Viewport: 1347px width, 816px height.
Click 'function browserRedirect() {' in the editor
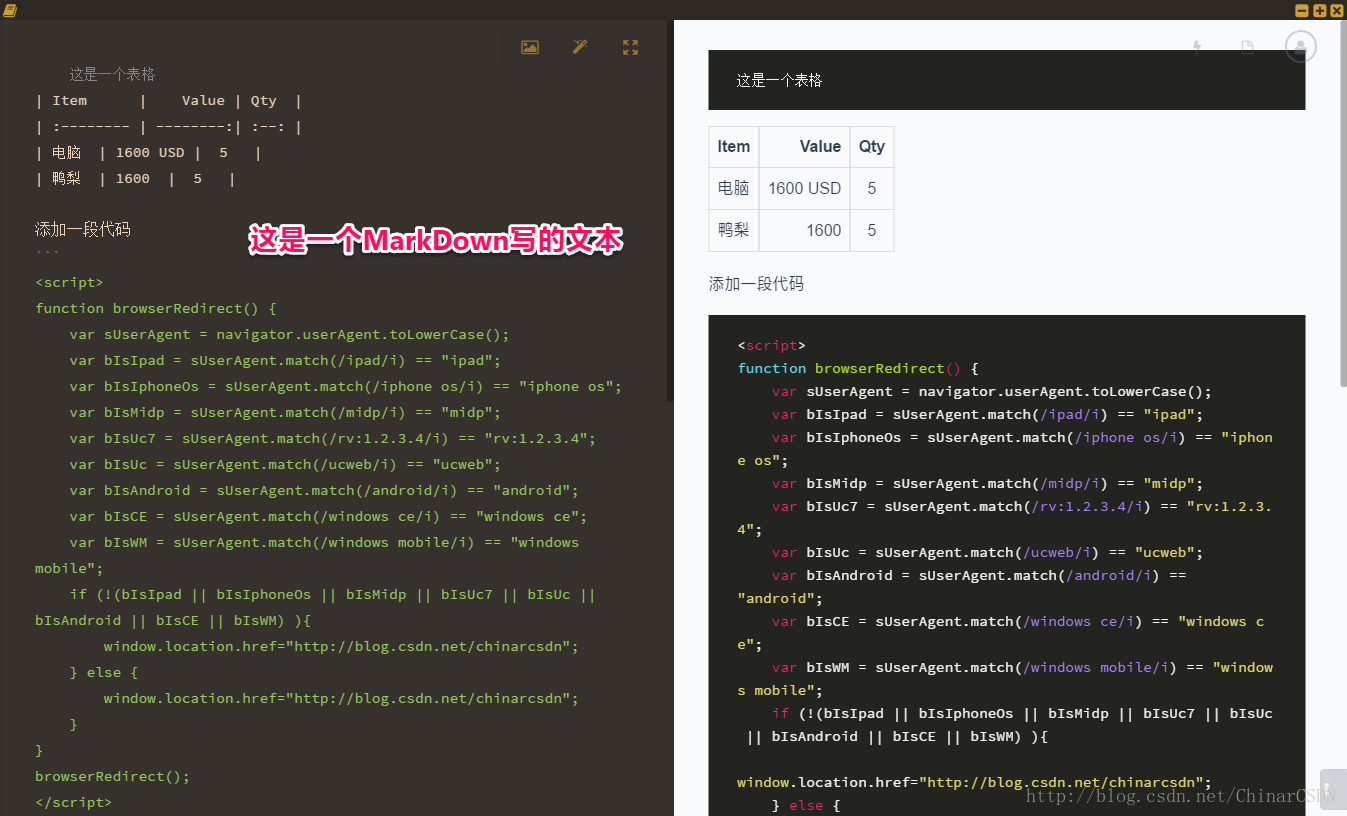pos(155,308)
